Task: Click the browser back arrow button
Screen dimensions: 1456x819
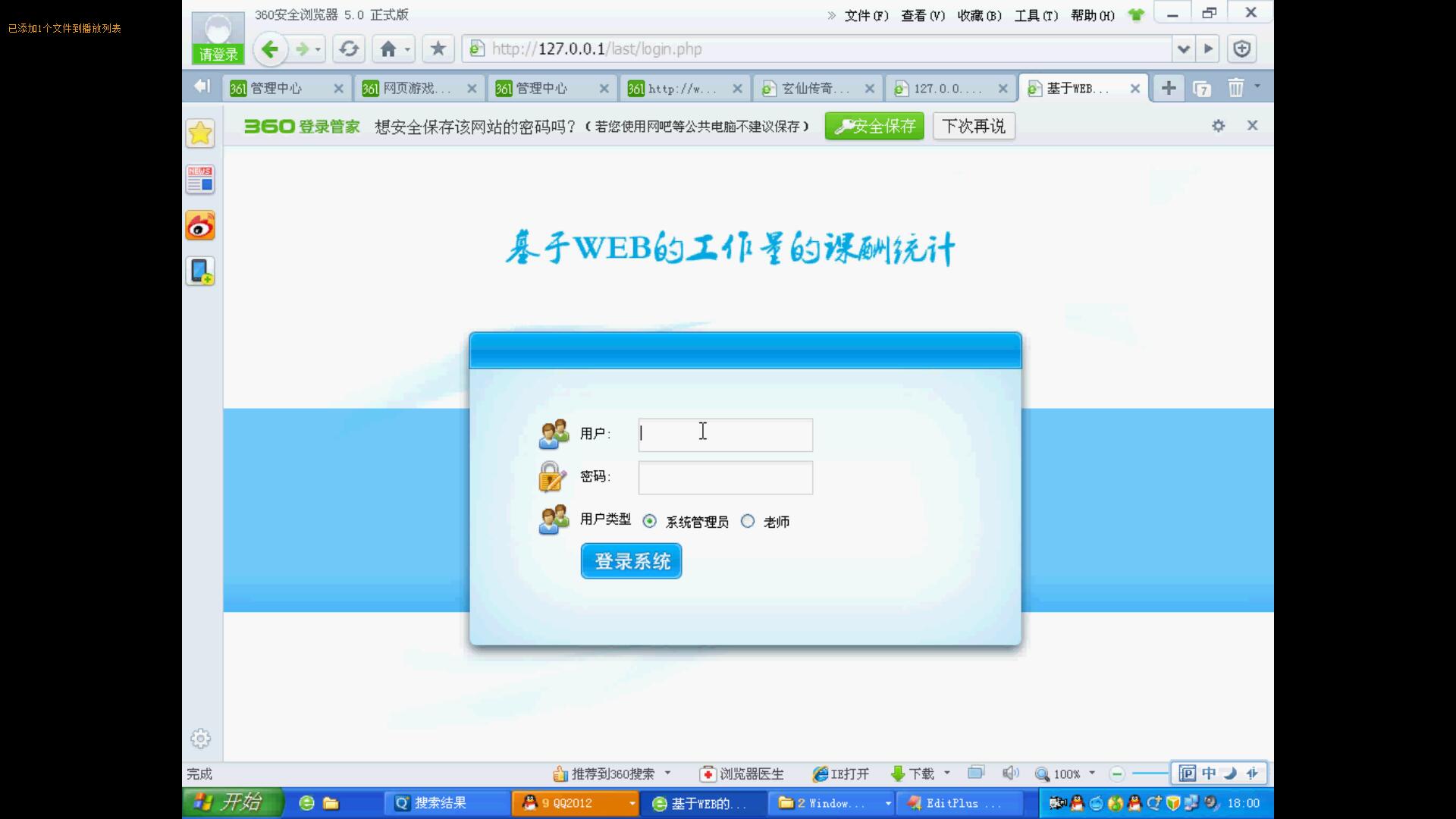Action: (269, 49)
